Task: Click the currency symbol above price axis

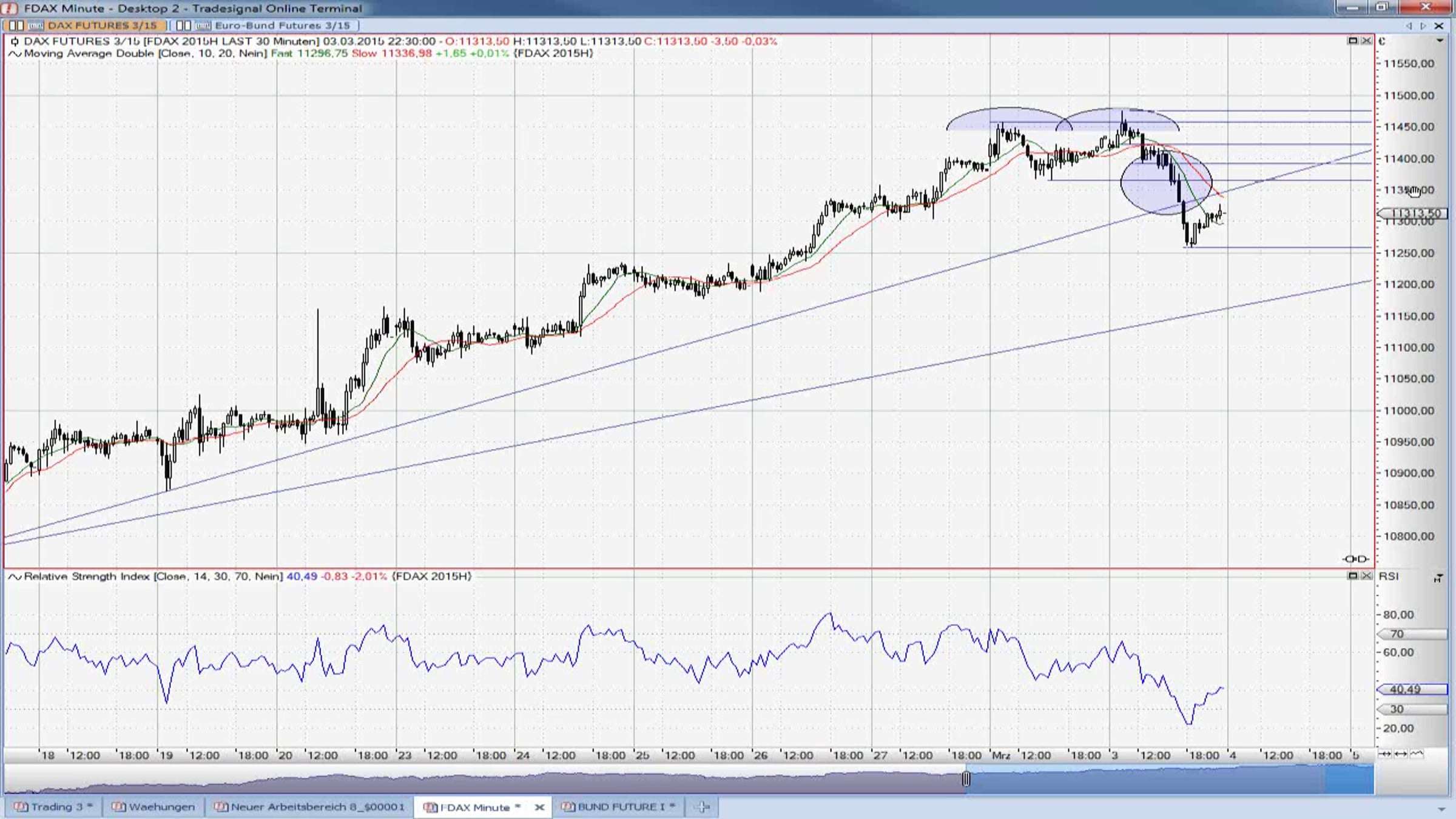Action: 1382,41
